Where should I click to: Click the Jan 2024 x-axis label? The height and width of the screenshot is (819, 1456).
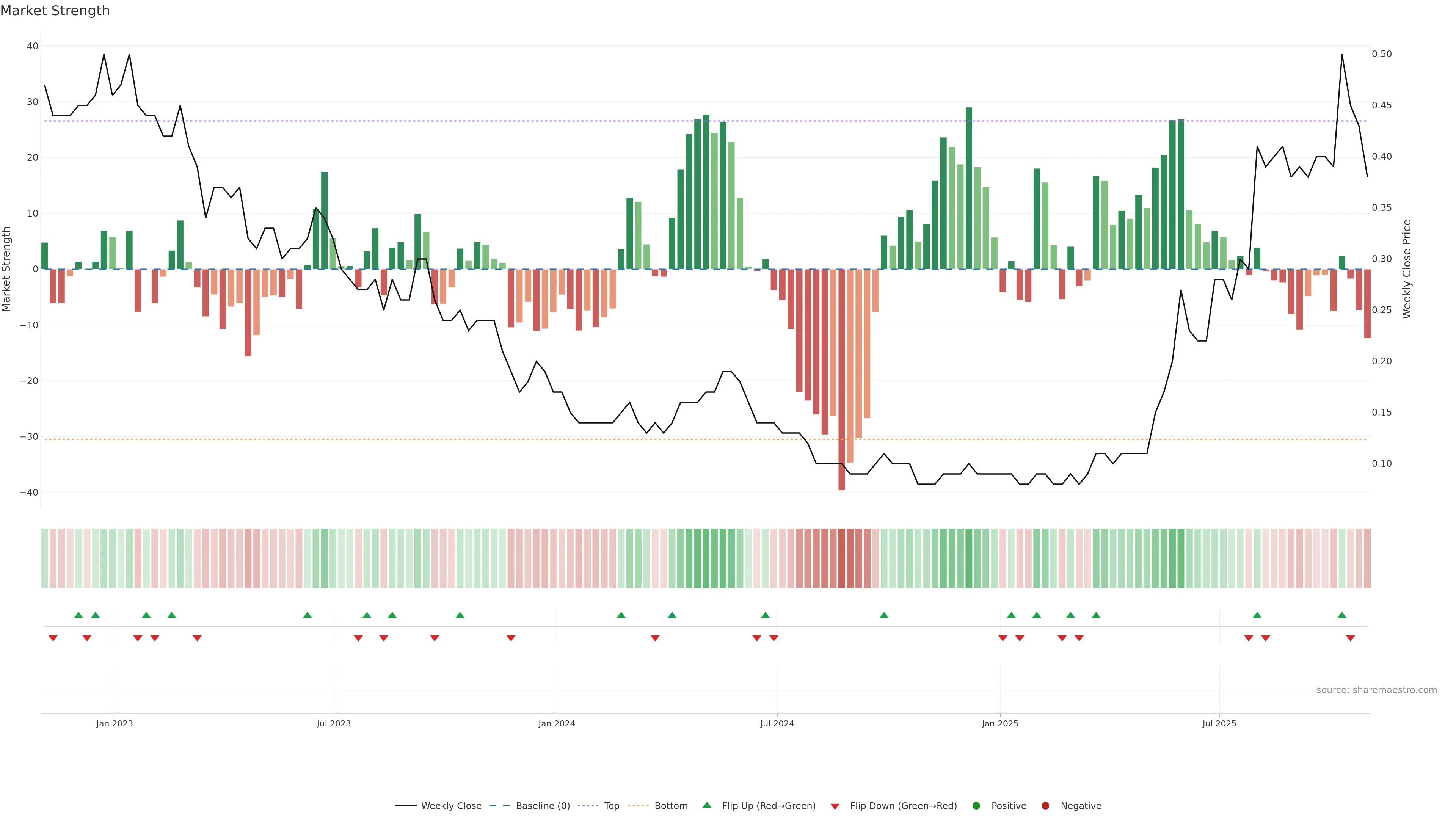point(556,723)
